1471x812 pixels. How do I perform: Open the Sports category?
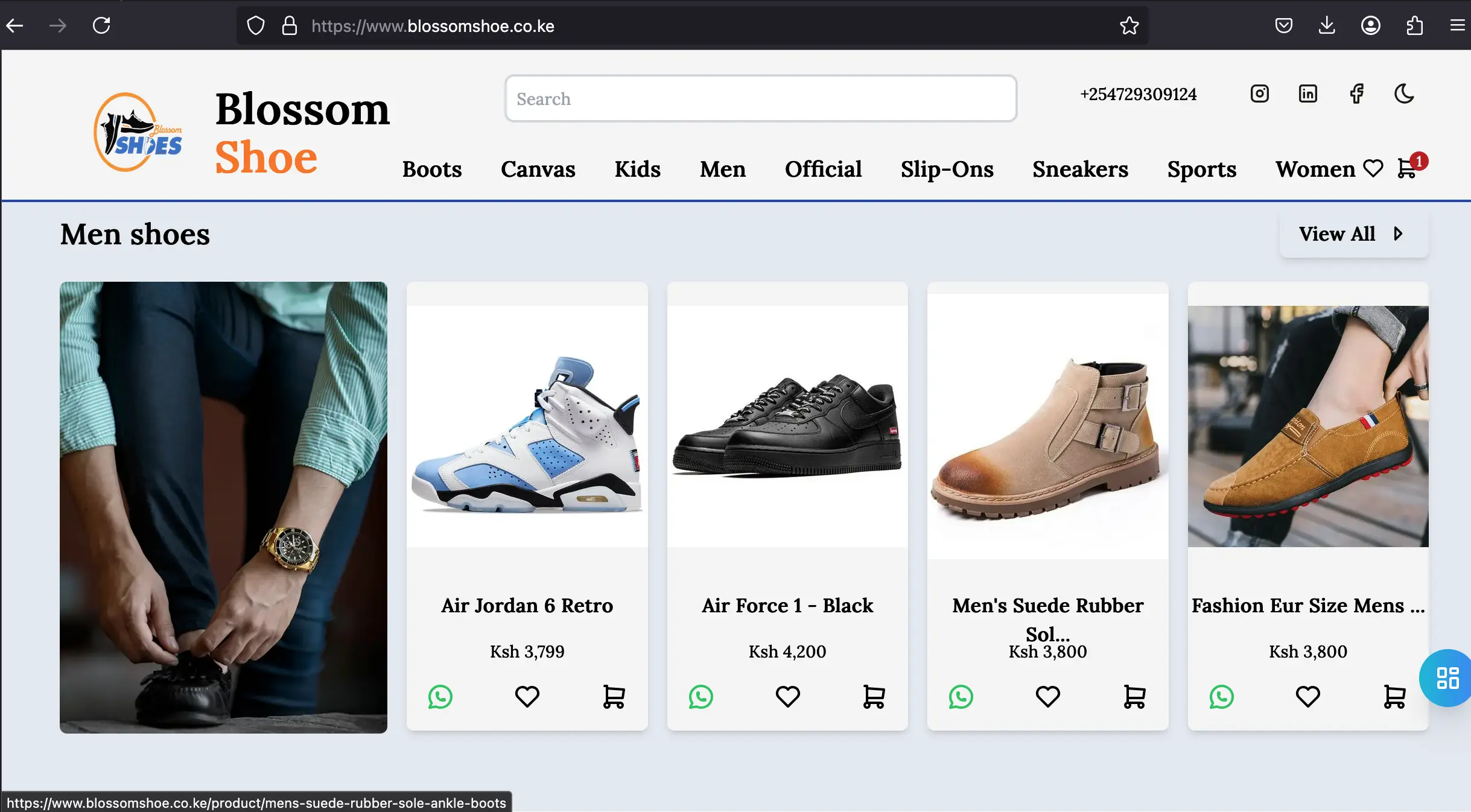(x=1201, y=170)
